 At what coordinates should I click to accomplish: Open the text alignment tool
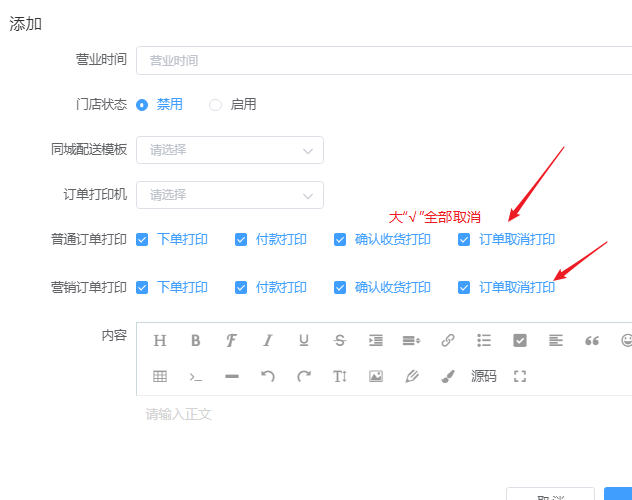[x=556, y=341]
